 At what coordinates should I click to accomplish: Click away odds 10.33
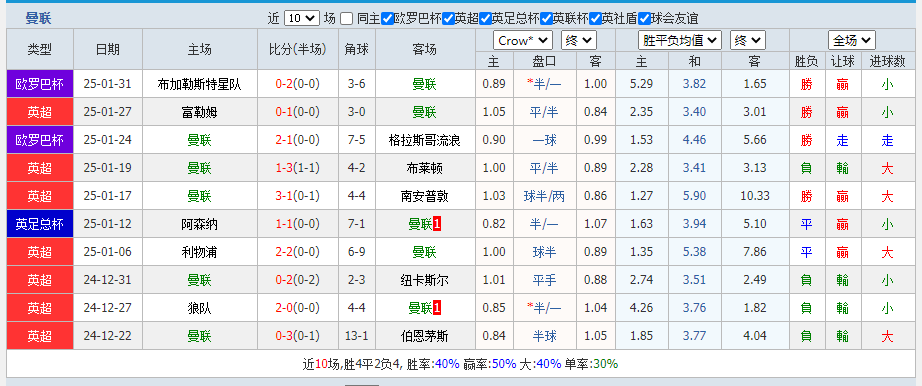755,196
